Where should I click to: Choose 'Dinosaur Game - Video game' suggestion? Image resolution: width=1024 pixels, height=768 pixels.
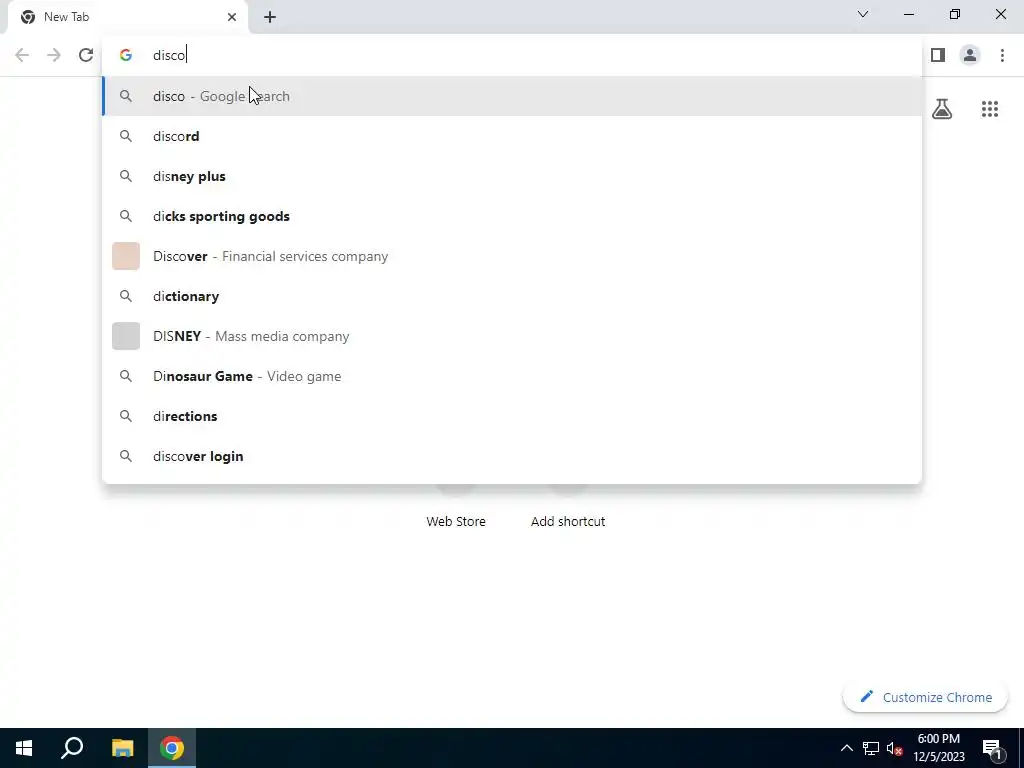[x=513, y=376]
